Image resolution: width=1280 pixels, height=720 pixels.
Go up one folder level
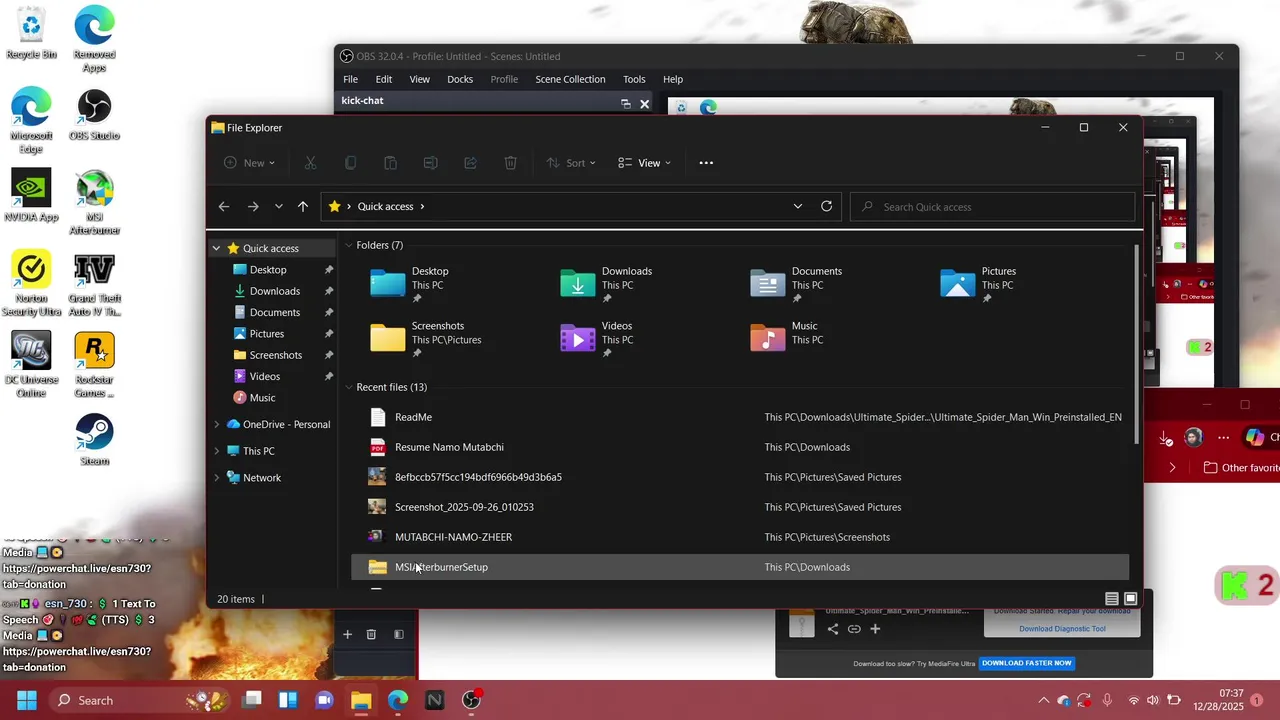point(303,207)
